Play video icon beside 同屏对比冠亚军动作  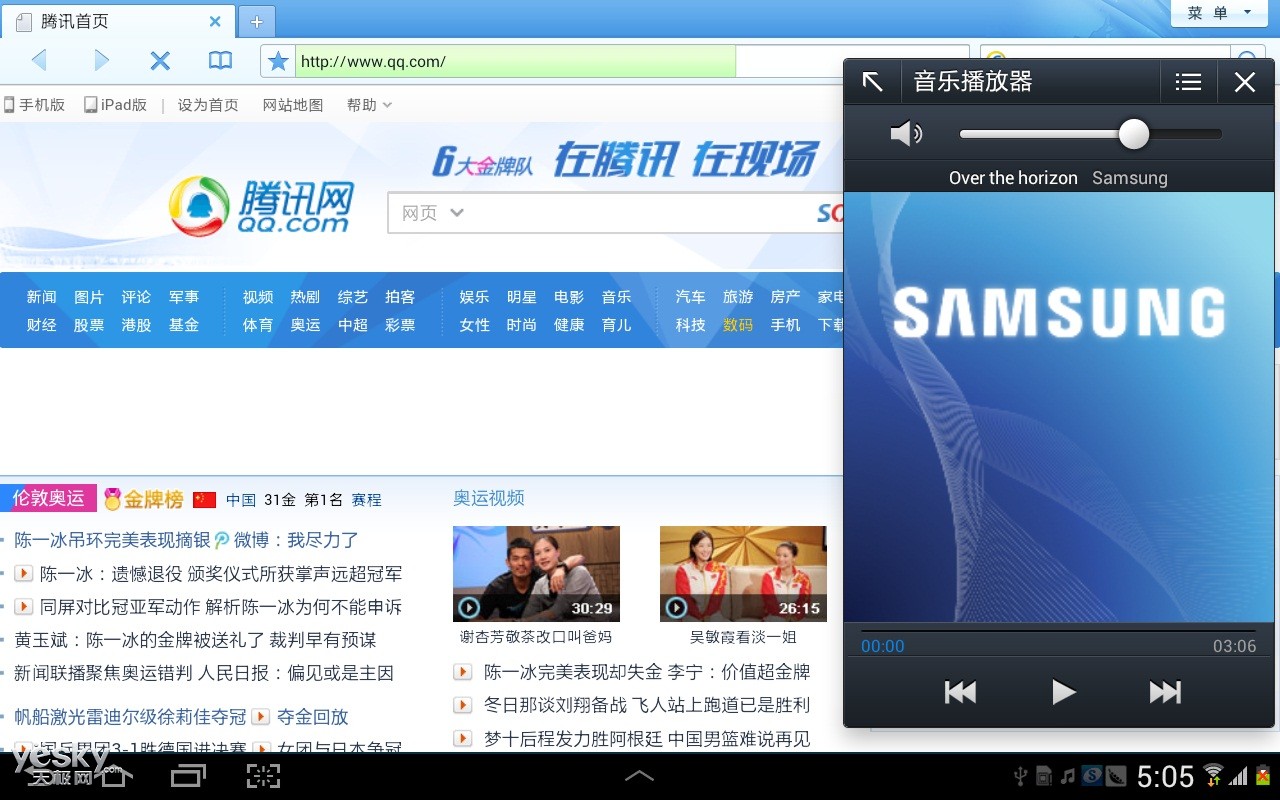[24, 607]
